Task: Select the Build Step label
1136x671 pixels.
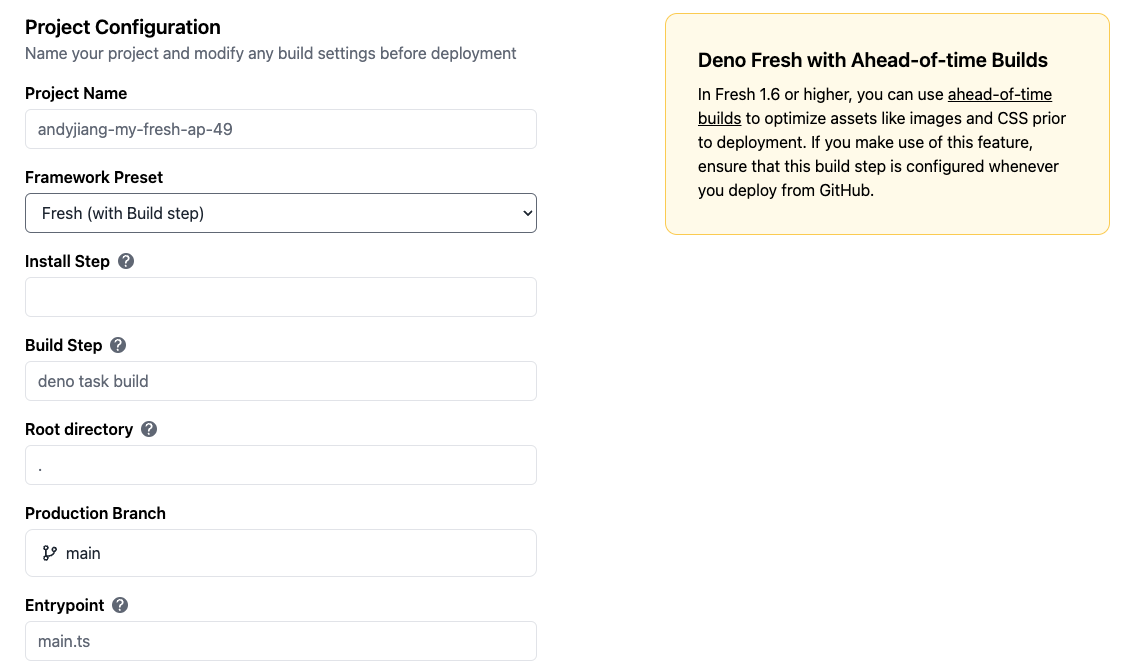Action: click(x=65, y=345)
